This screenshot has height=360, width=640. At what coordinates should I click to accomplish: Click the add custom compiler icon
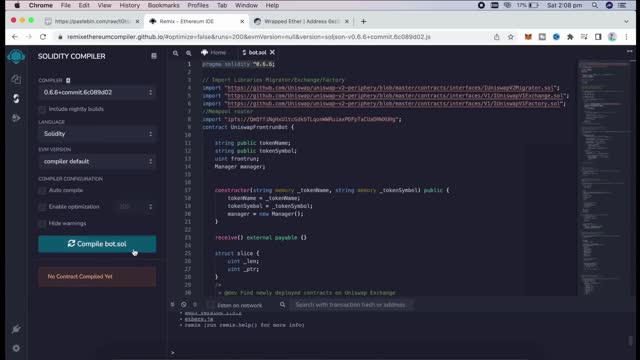(68, 80)
